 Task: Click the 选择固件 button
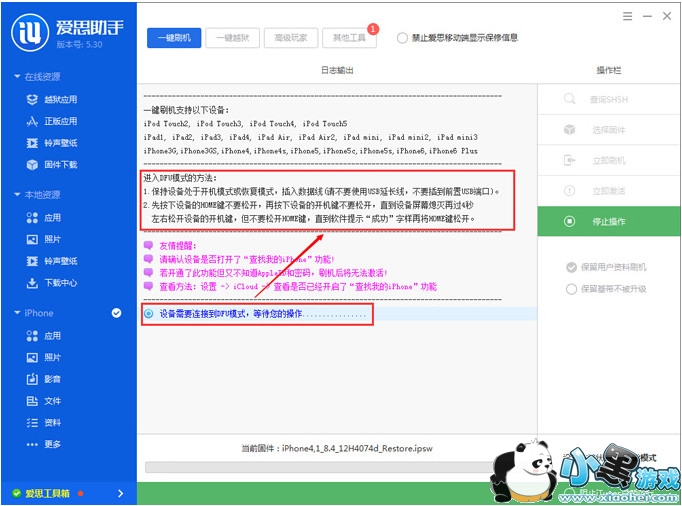coord(609,130)
